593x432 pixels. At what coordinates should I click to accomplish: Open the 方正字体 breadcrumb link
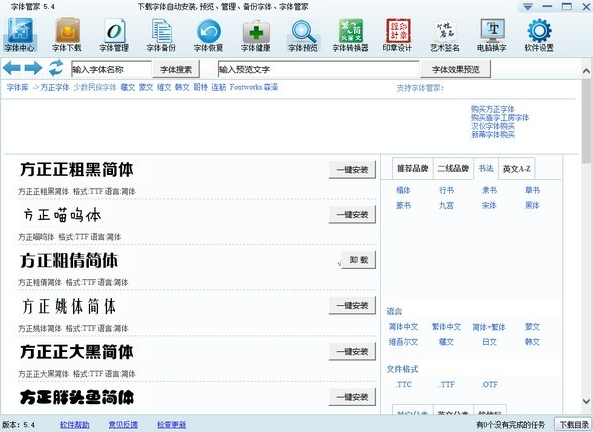click(55, 87)
